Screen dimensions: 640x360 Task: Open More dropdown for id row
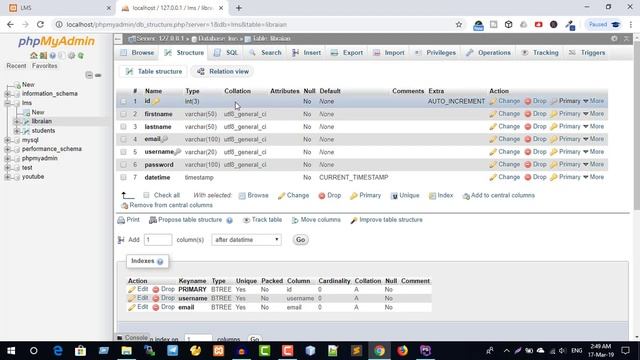point(593,101)
